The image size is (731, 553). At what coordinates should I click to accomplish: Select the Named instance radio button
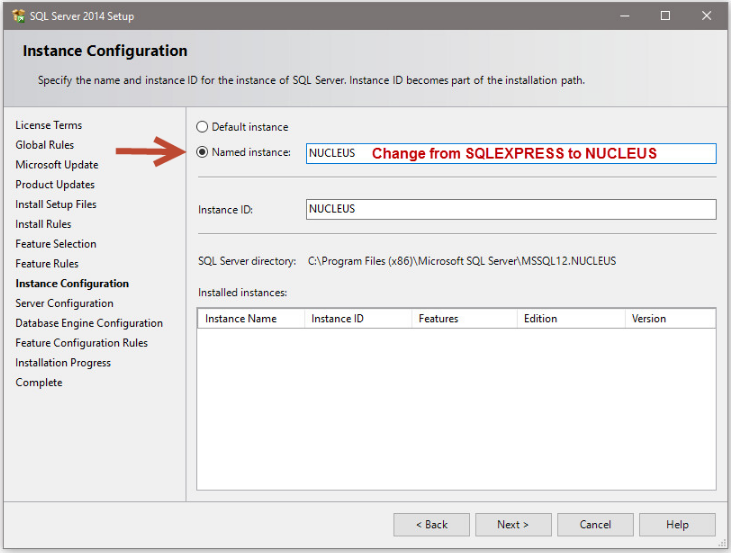coord(203,153)
